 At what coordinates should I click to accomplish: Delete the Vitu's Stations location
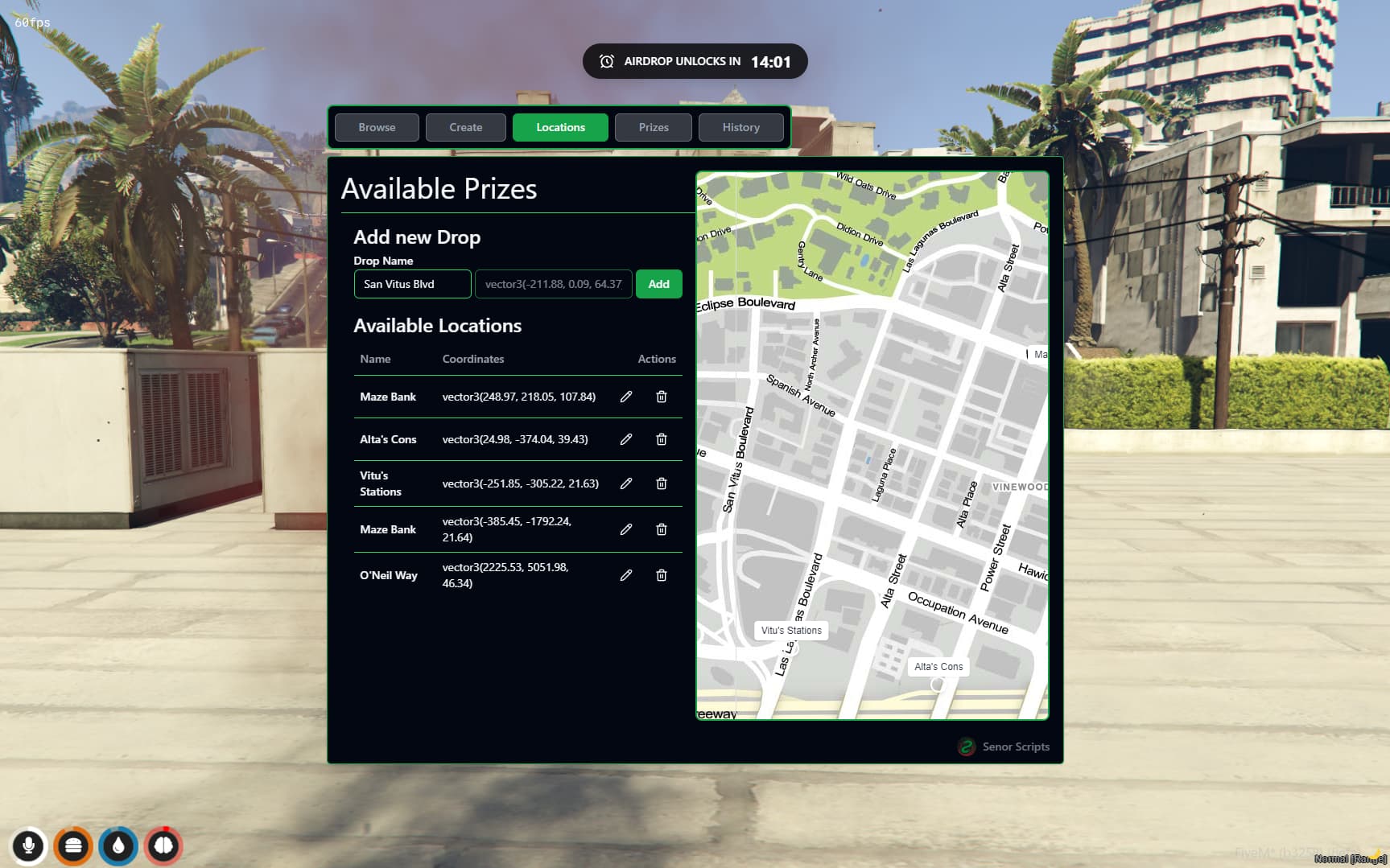point(662,483)
